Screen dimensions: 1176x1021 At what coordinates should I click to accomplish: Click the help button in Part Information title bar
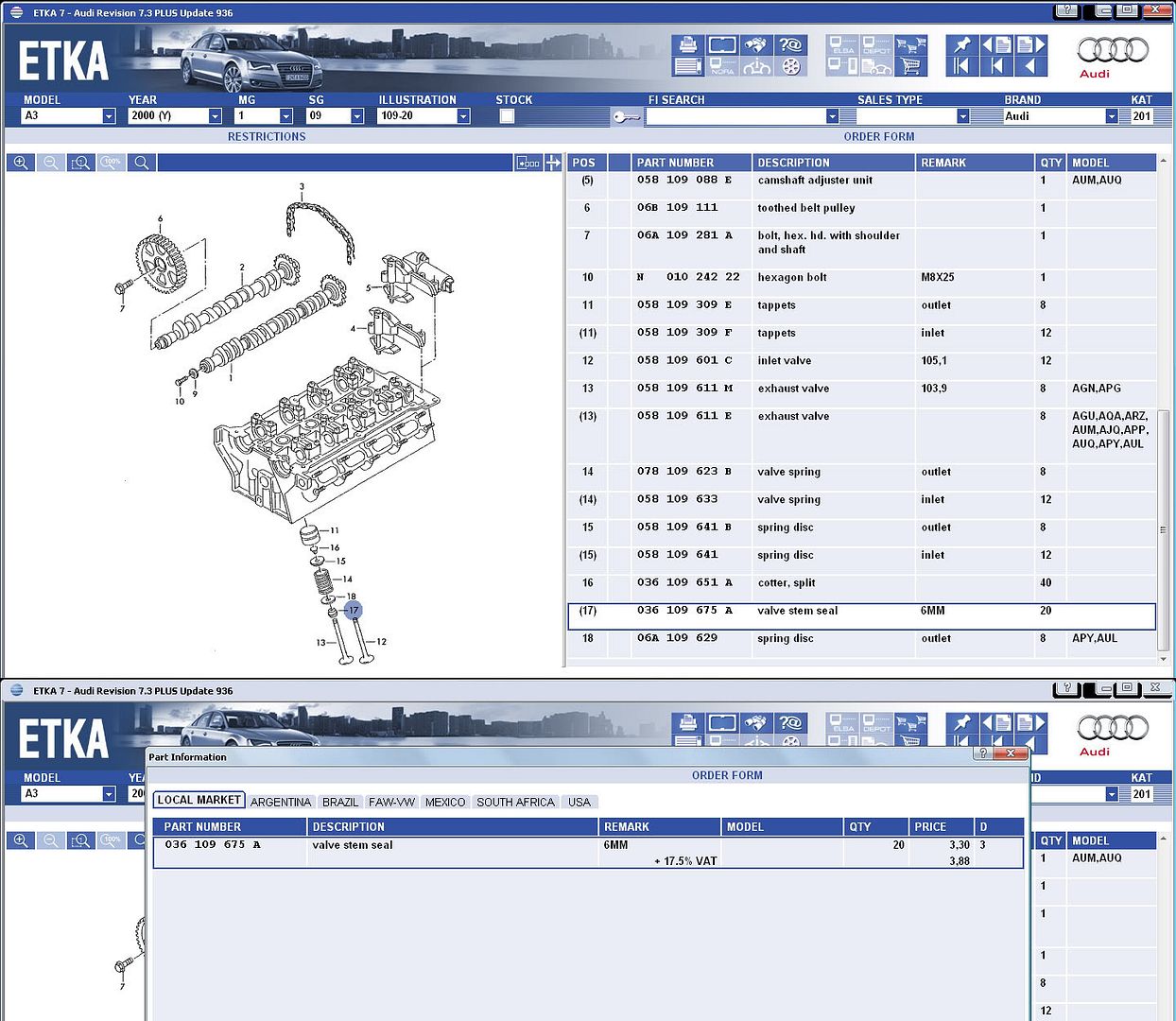982,753
